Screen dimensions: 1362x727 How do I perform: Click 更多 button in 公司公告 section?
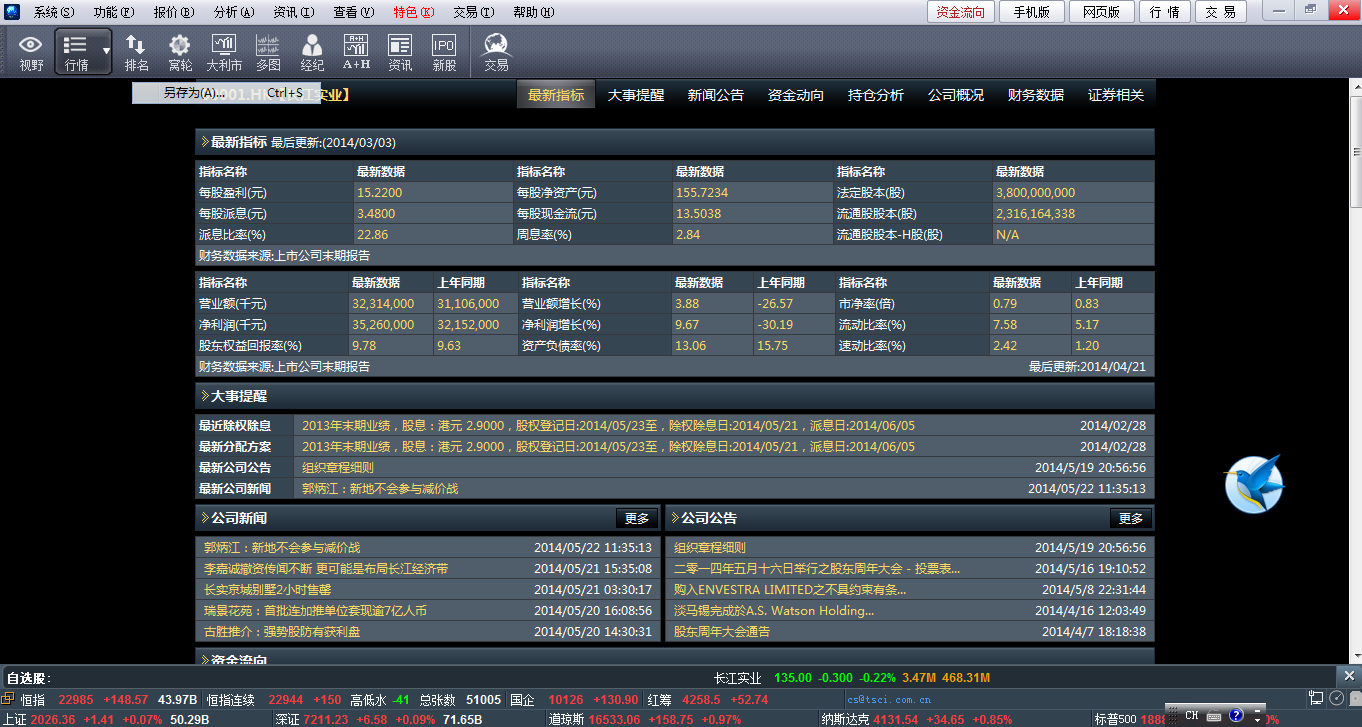(x=1131, y=518)
